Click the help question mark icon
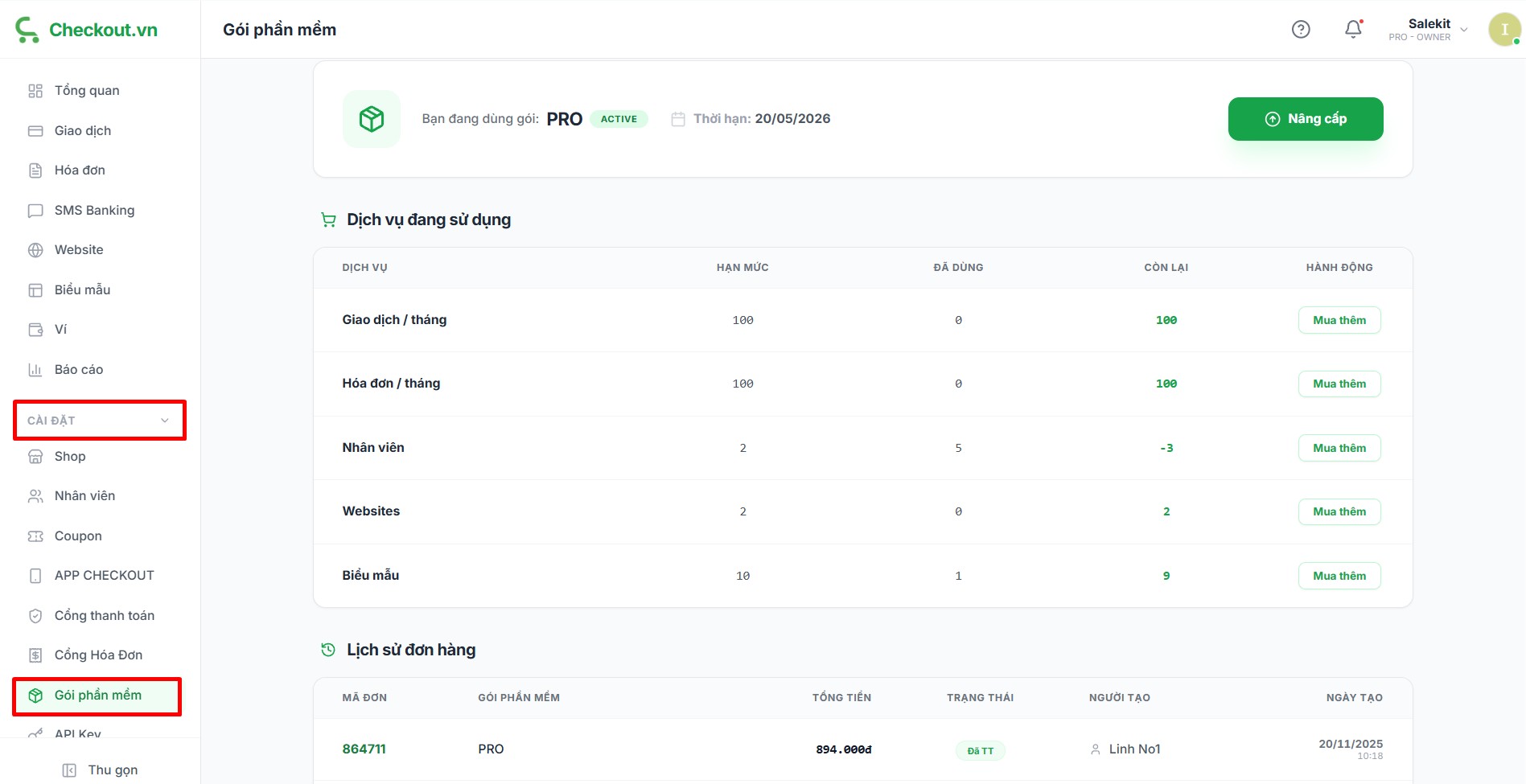The height and width of the screenshot is (784, 1526). coord(1301,30)
